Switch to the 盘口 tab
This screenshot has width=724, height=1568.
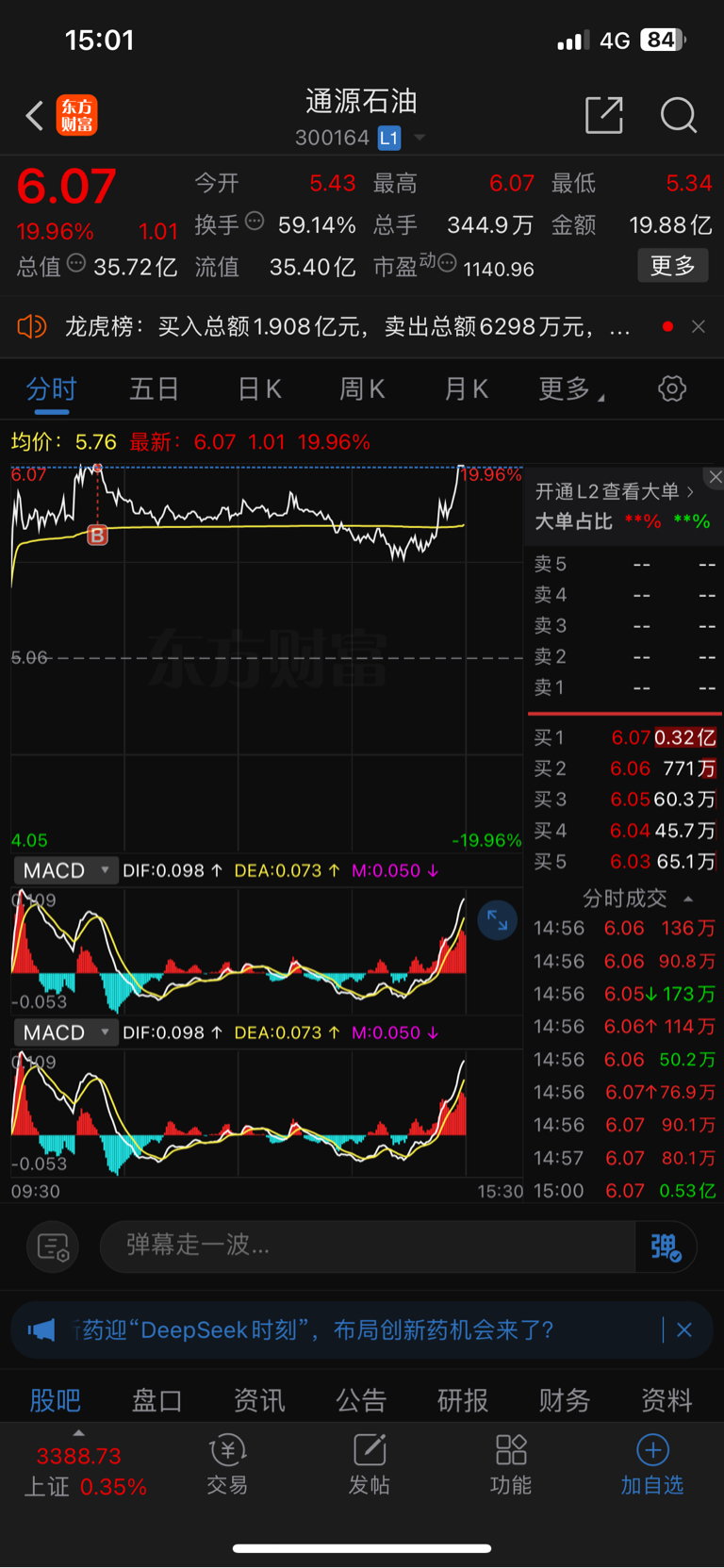pos(157,1400)
